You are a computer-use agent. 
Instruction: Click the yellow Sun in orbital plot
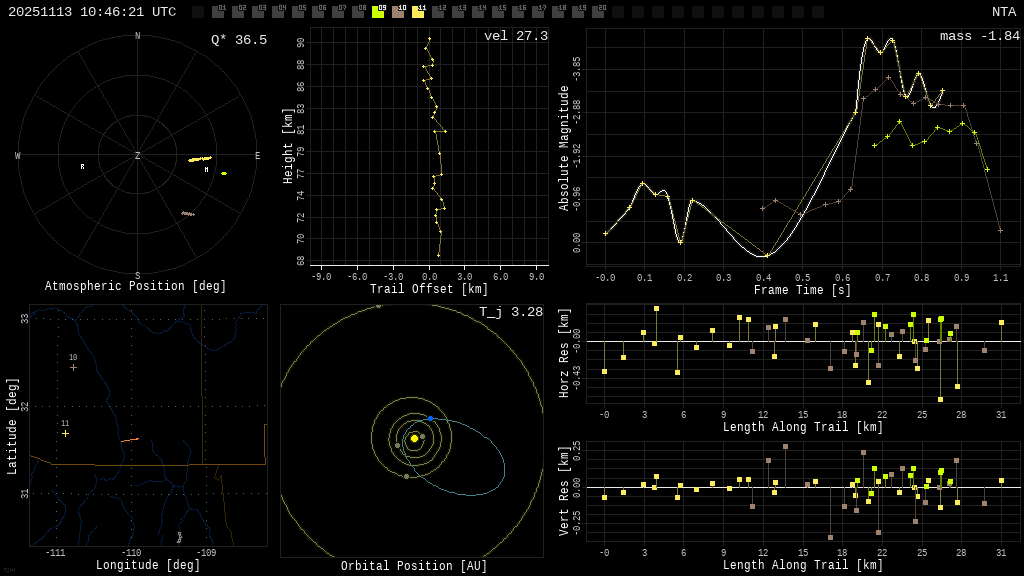click(414, 438)
